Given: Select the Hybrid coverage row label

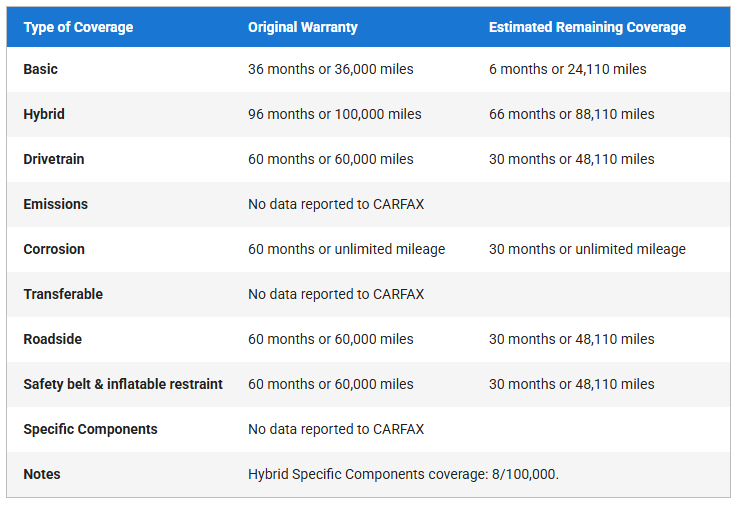Looking at the screenshot, I should 44,114.
